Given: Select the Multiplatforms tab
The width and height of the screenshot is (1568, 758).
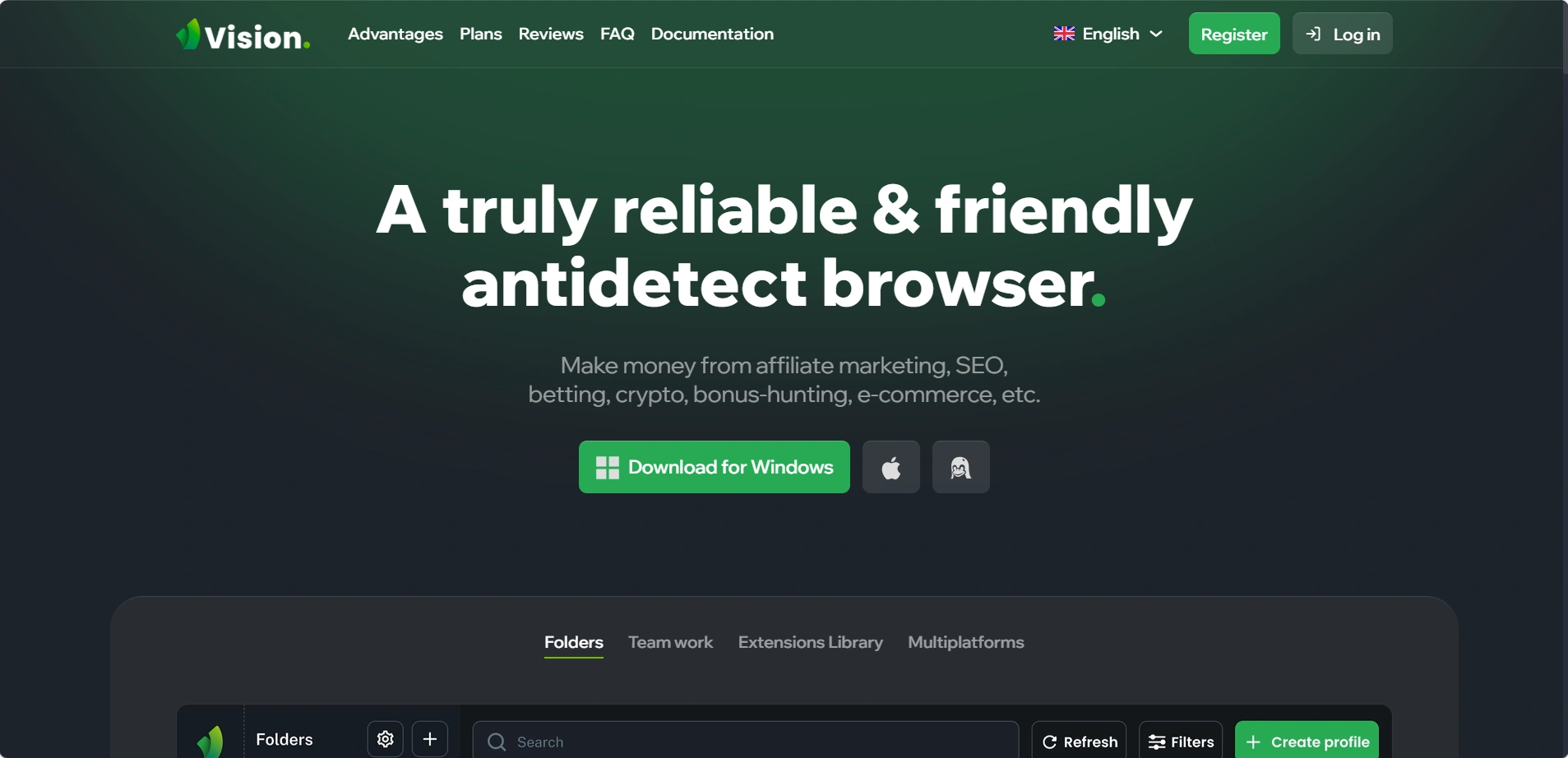Looking at the screenshot, I should 965,642.
